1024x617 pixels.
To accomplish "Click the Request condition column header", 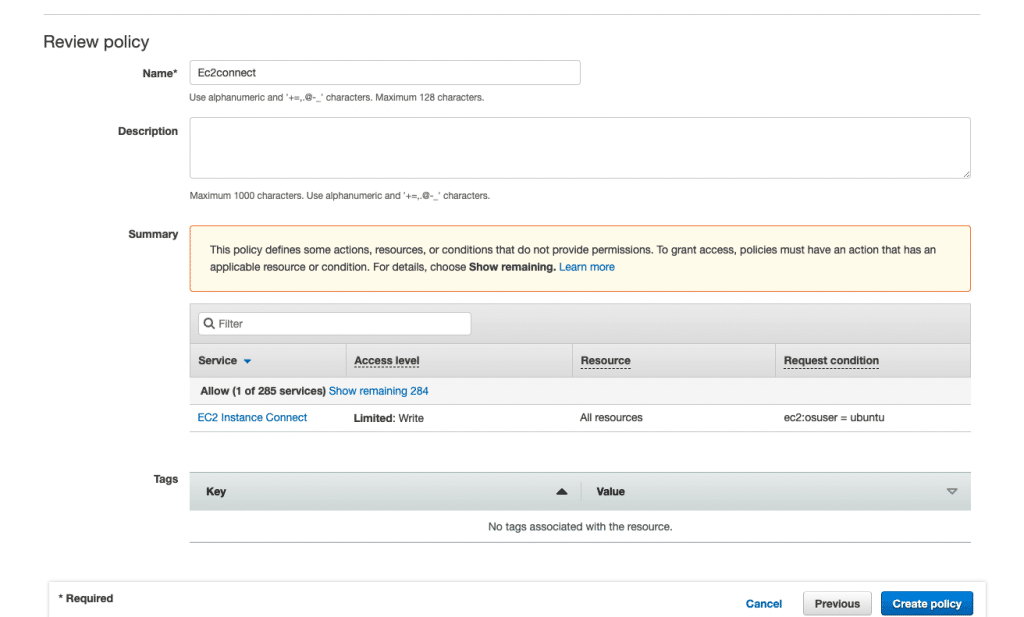I will point(831,361).
